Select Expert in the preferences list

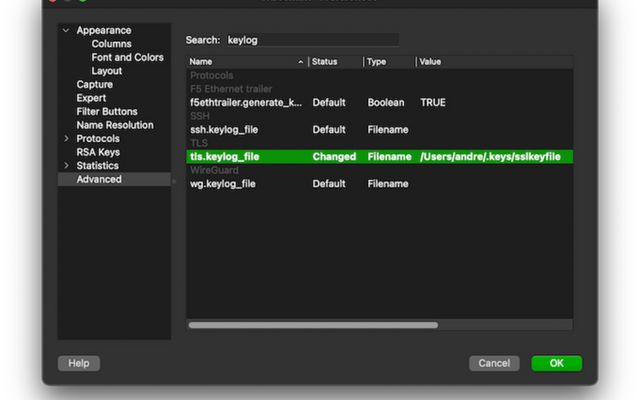coord(92,98)
